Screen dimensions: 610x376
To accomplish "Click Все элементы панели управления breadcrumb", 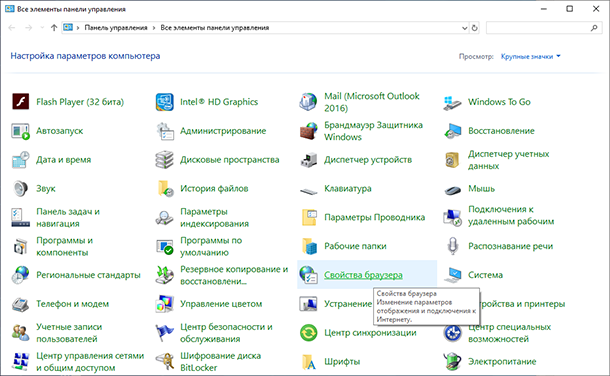I will click(x=215, y=28).
